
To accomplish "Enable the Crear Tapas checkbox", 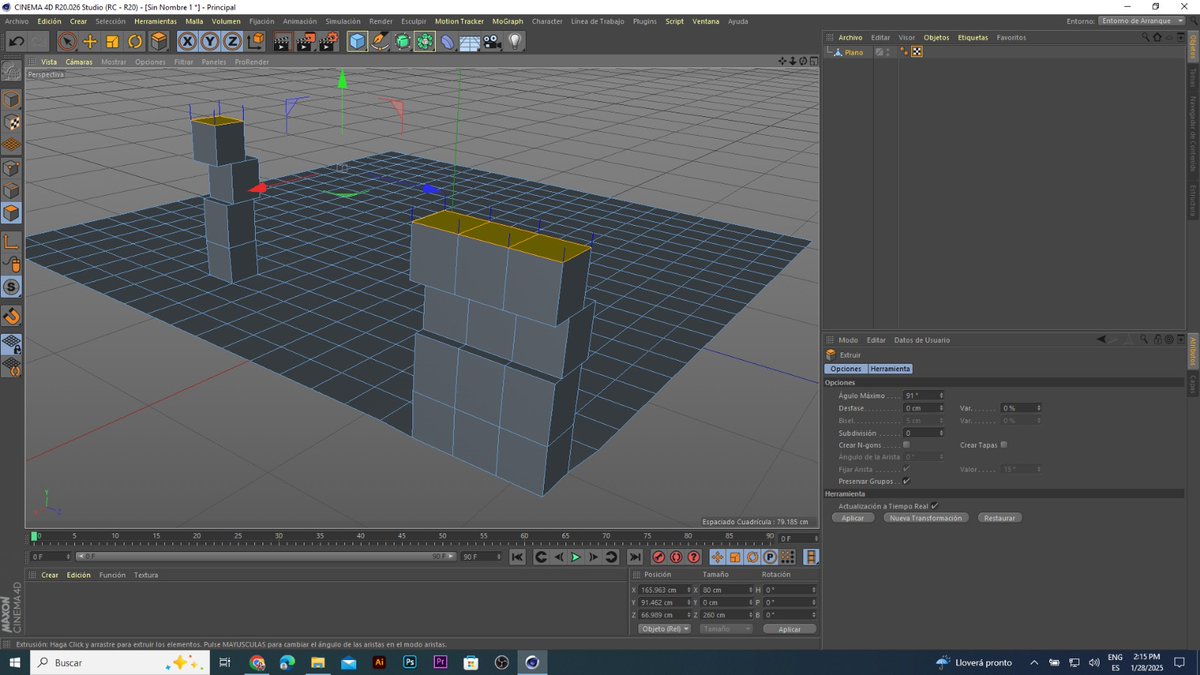I will 1003,445.
